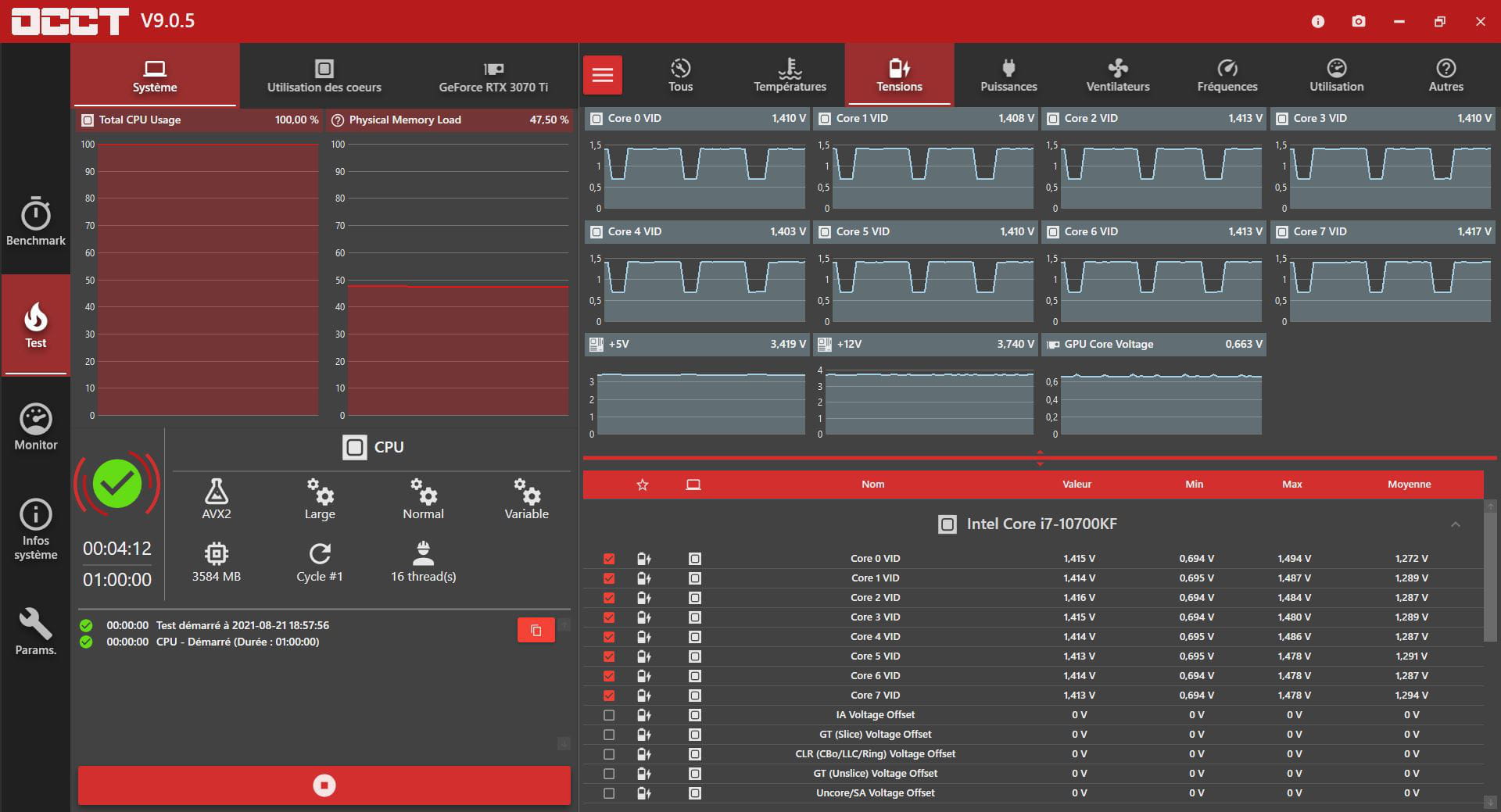Image resolution: width=1501 pixels, height=812 pixels.
Task: Sort the sensor table by the Moyenne column
Action: pos(1409,485)
